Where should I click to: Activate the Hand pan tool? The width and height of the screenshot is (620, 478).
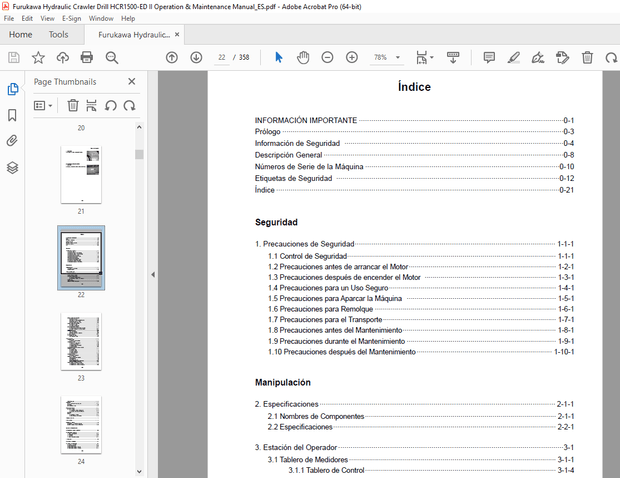(303, 58)
